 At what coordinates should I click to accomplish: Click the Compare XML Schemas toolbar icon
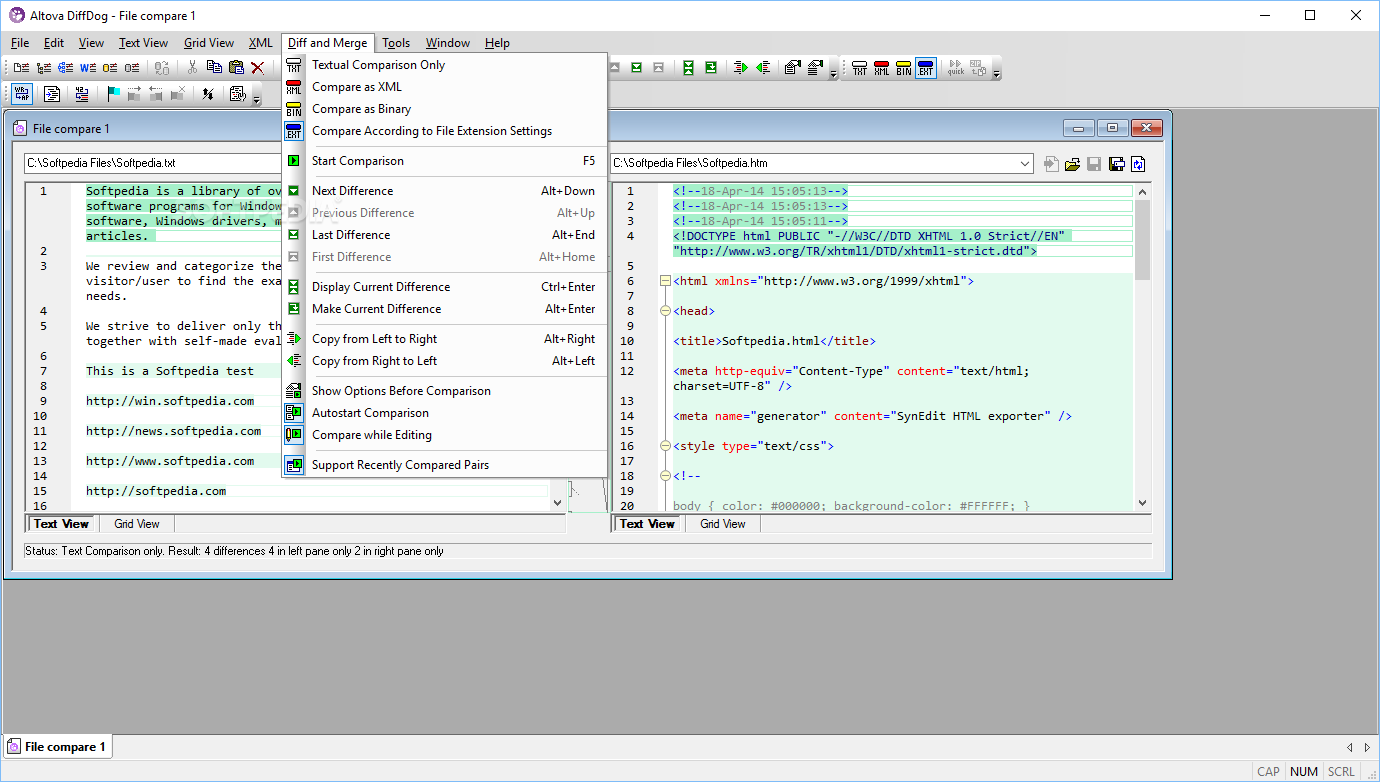tap(65, 68)
